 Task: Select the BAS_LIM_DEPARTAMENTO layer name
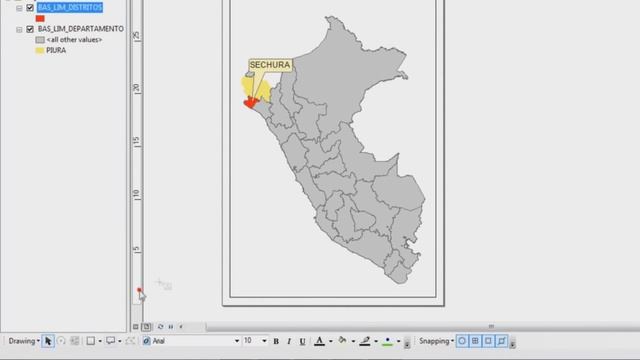[x=80, y=29]
